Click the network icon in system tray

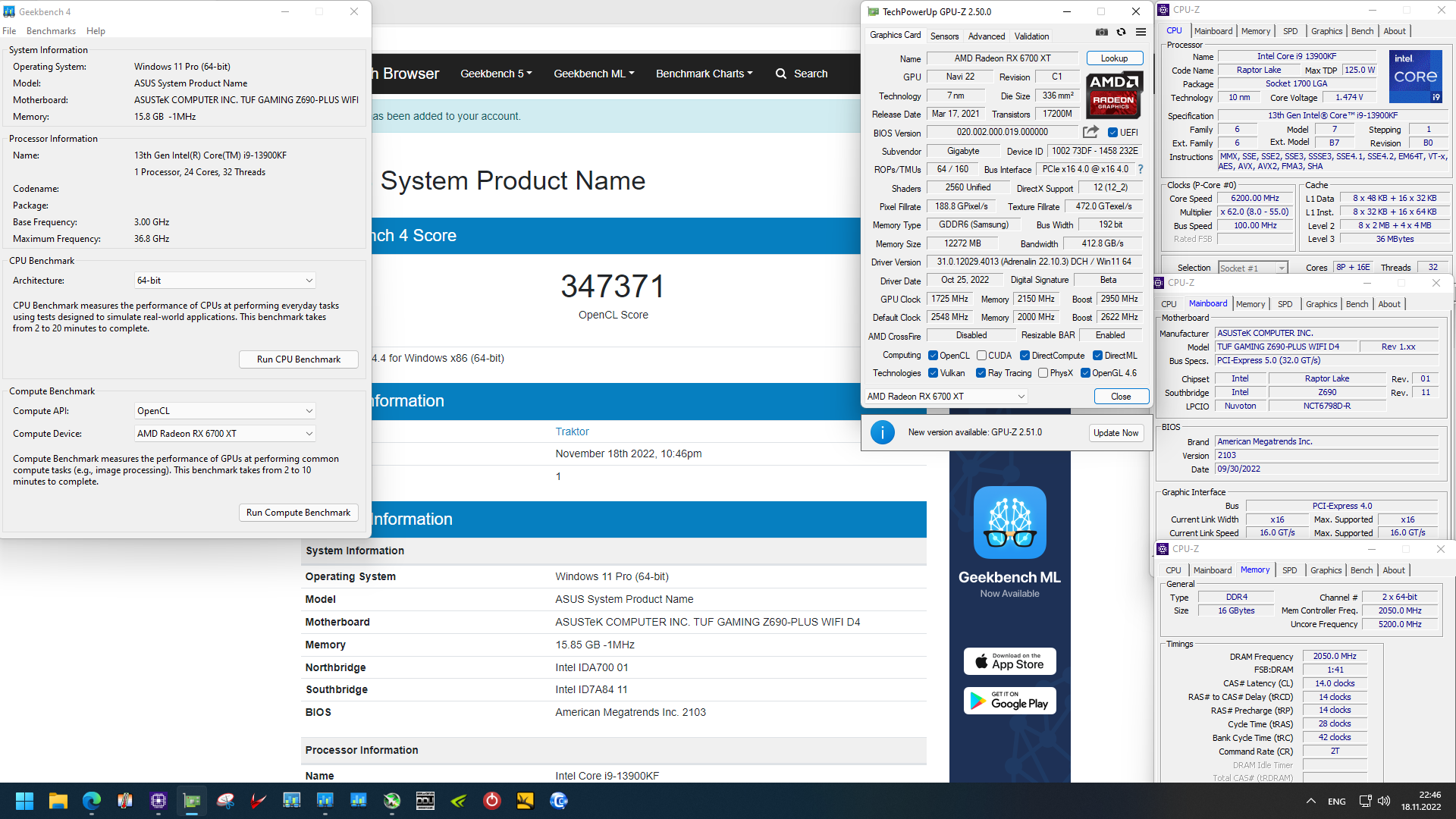(x=1365, y=801)
